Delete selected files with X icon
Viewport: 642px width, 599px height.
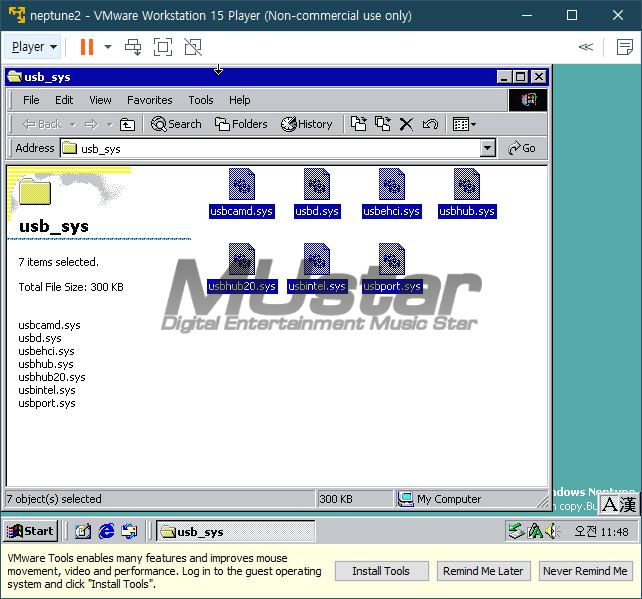(x=406, y=124)
